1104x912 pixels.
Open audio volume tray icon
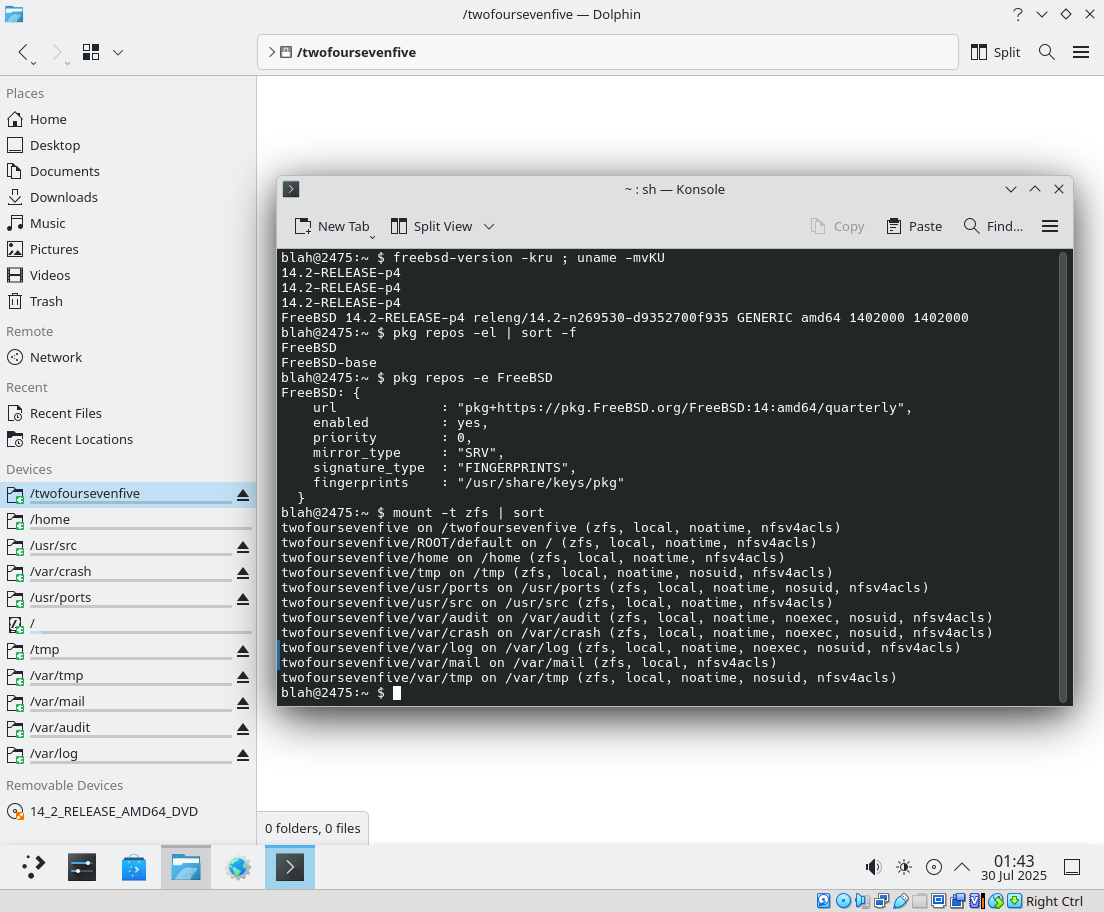point(873,867)
